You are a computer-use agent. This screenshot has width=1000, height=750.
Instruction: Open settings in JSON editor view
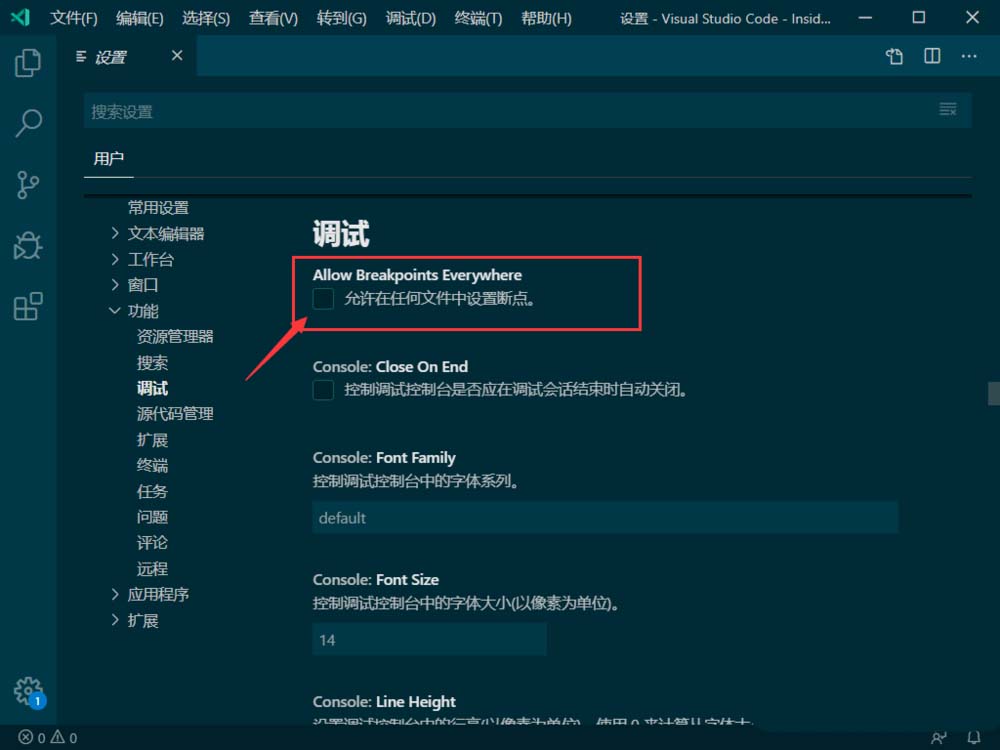(893, 57)
